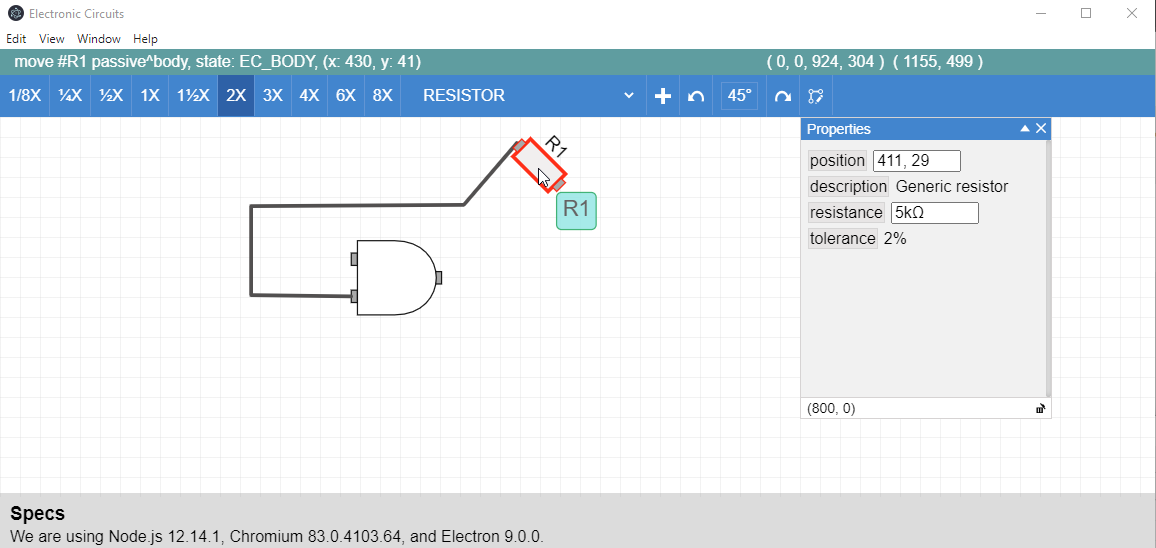Click the teal R1 tooltip label
Viewport: 1156px width, 548px height.
[576, 210]
